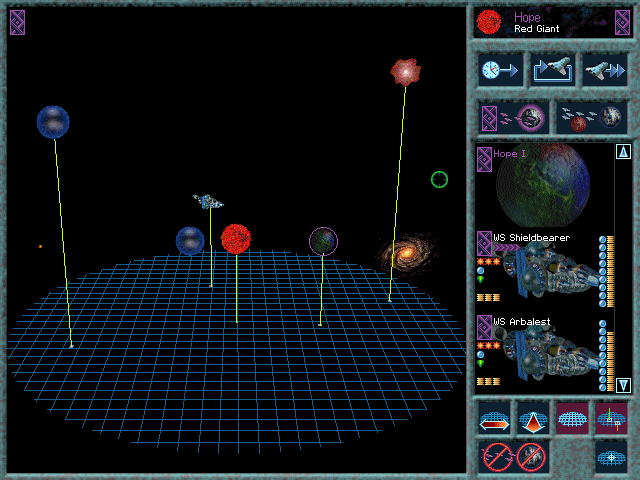Toggle the hide ships filter icon
This screenshot has height=480, width=640.
(x=497, y=457)
